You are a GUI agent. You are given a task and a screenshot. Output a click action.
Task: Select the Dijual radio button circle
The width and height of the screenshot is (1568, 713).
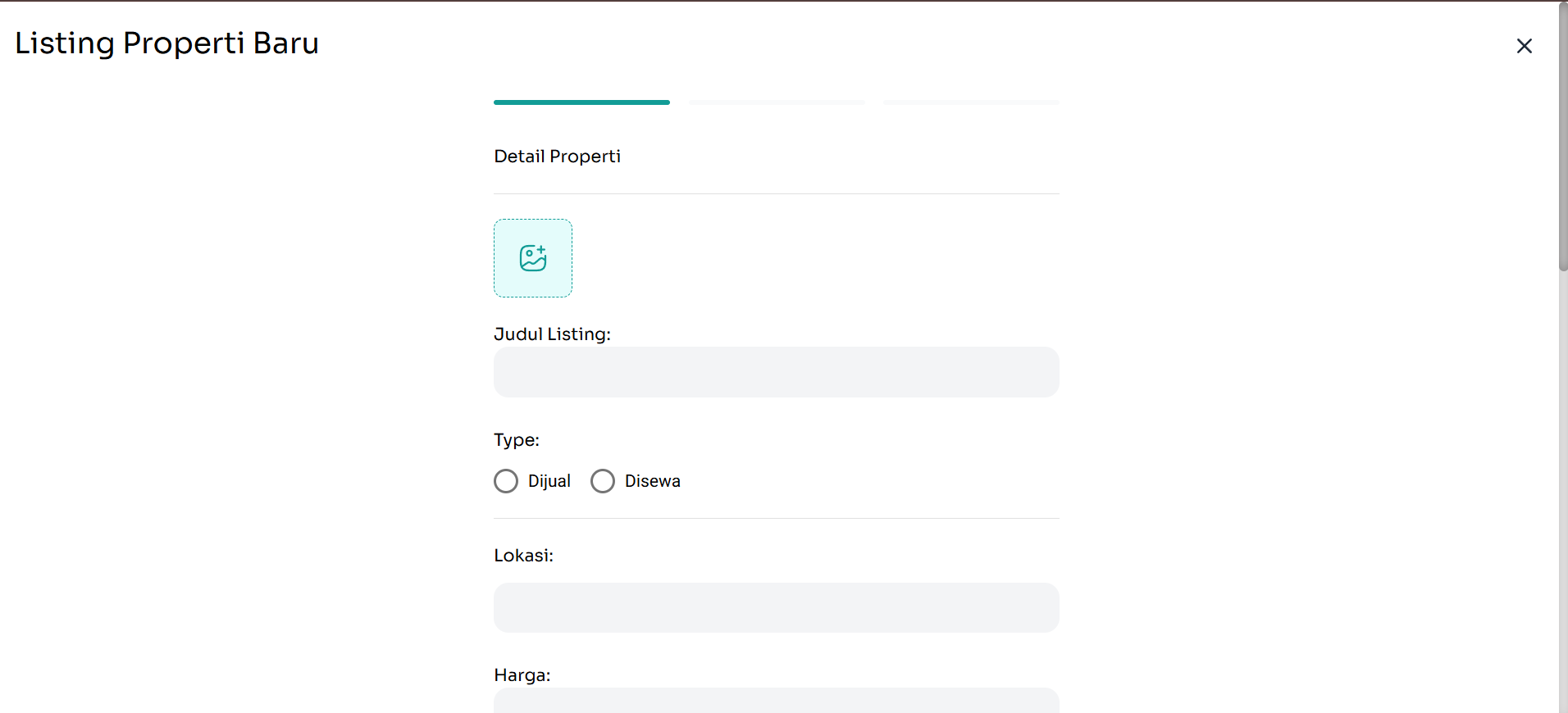tap(506, 481)
